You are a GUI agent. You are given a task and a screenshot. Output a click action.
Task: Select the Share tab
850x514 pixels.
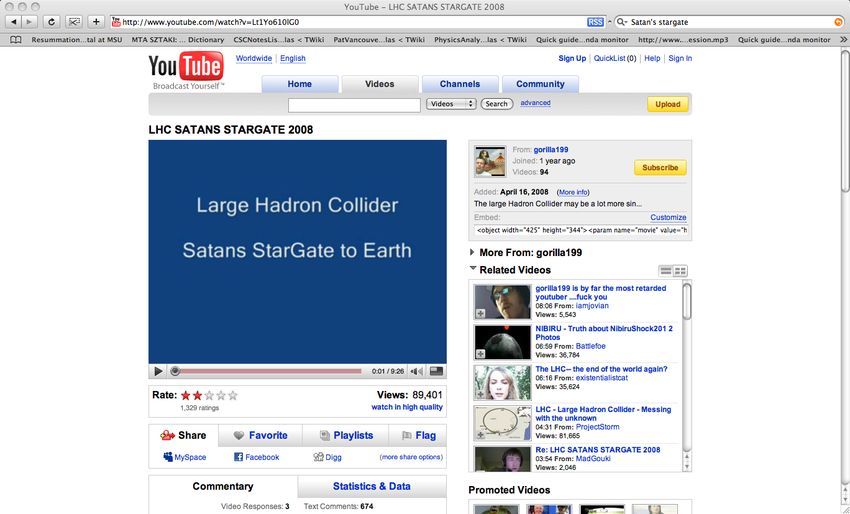coord(184,435)
